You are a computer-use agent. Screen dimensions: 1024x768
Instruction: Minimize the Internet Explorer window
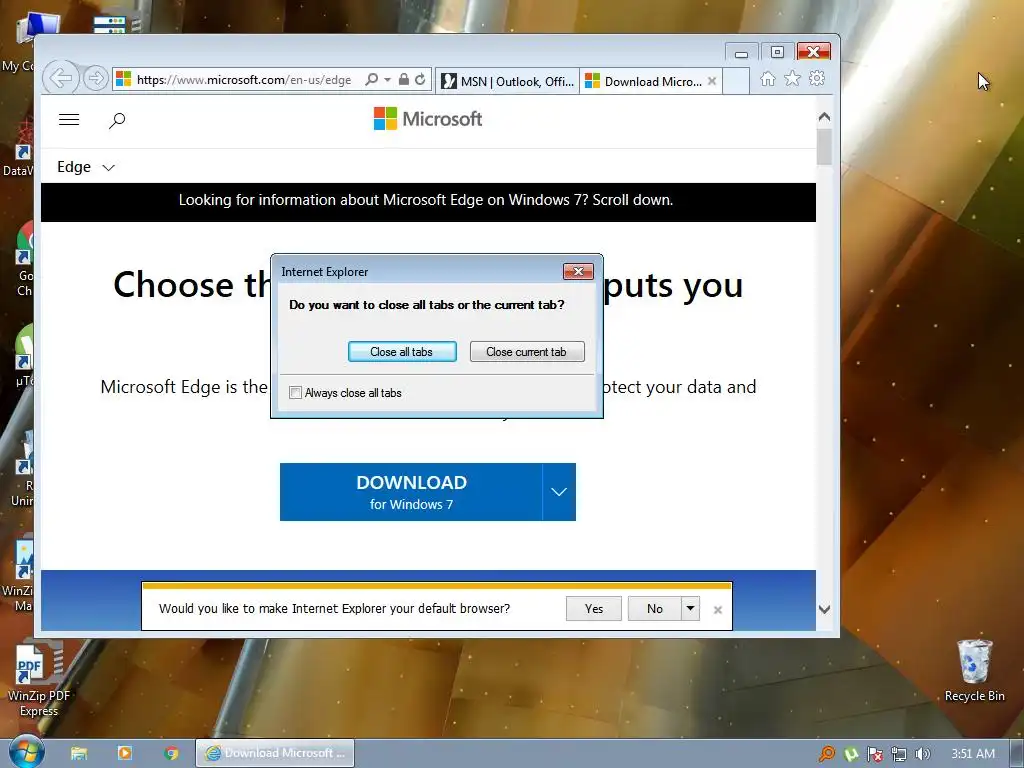click(x=741, y=53)
